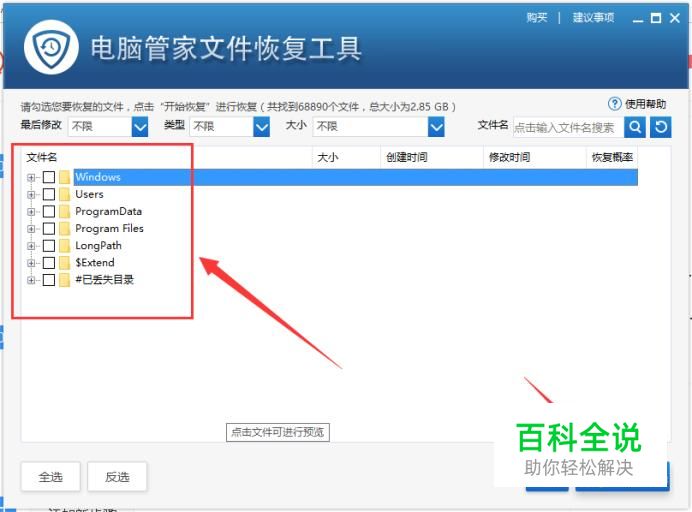Sort by the 恢复概率 column header

tap(612, 157)
